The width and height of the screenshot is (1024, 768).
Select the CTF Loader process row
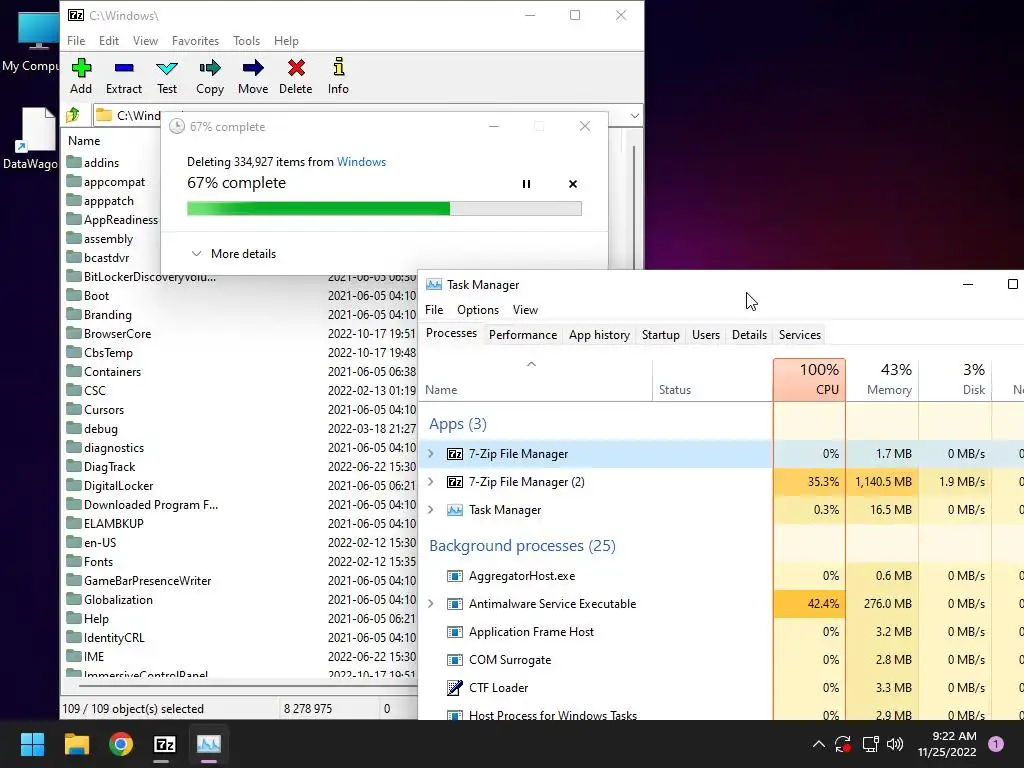tap(721, 688)
